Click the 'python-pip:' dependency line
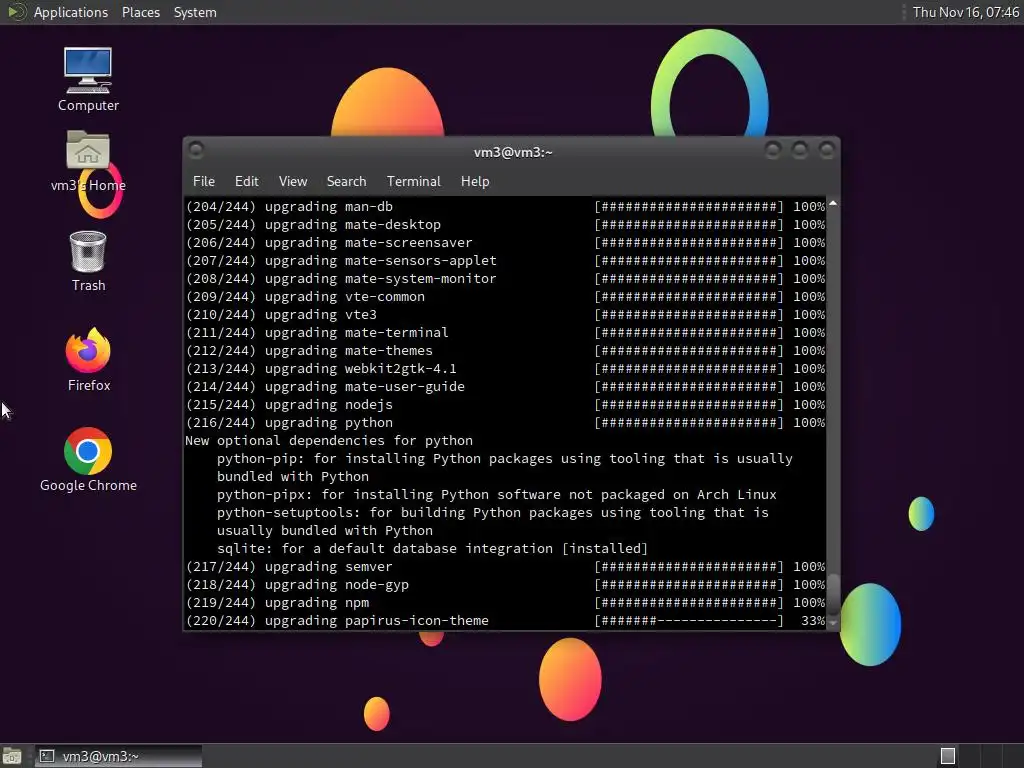 505,459
